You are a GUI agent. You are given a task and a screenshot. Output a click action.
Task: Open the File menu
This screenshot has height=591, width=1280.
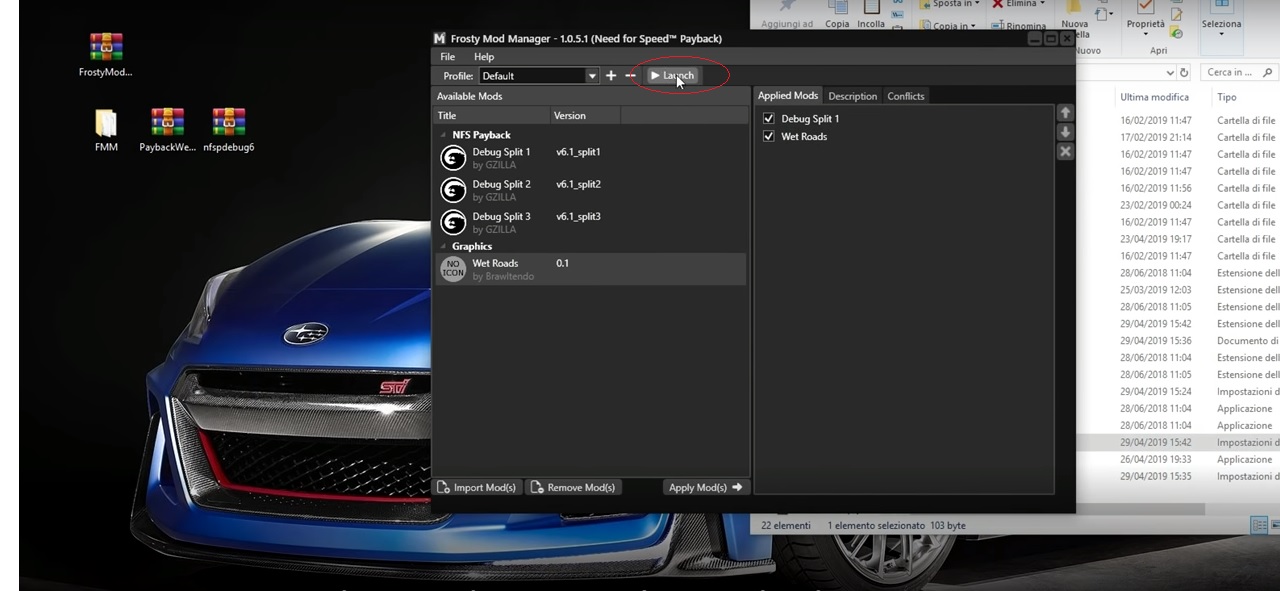point(448,57)
